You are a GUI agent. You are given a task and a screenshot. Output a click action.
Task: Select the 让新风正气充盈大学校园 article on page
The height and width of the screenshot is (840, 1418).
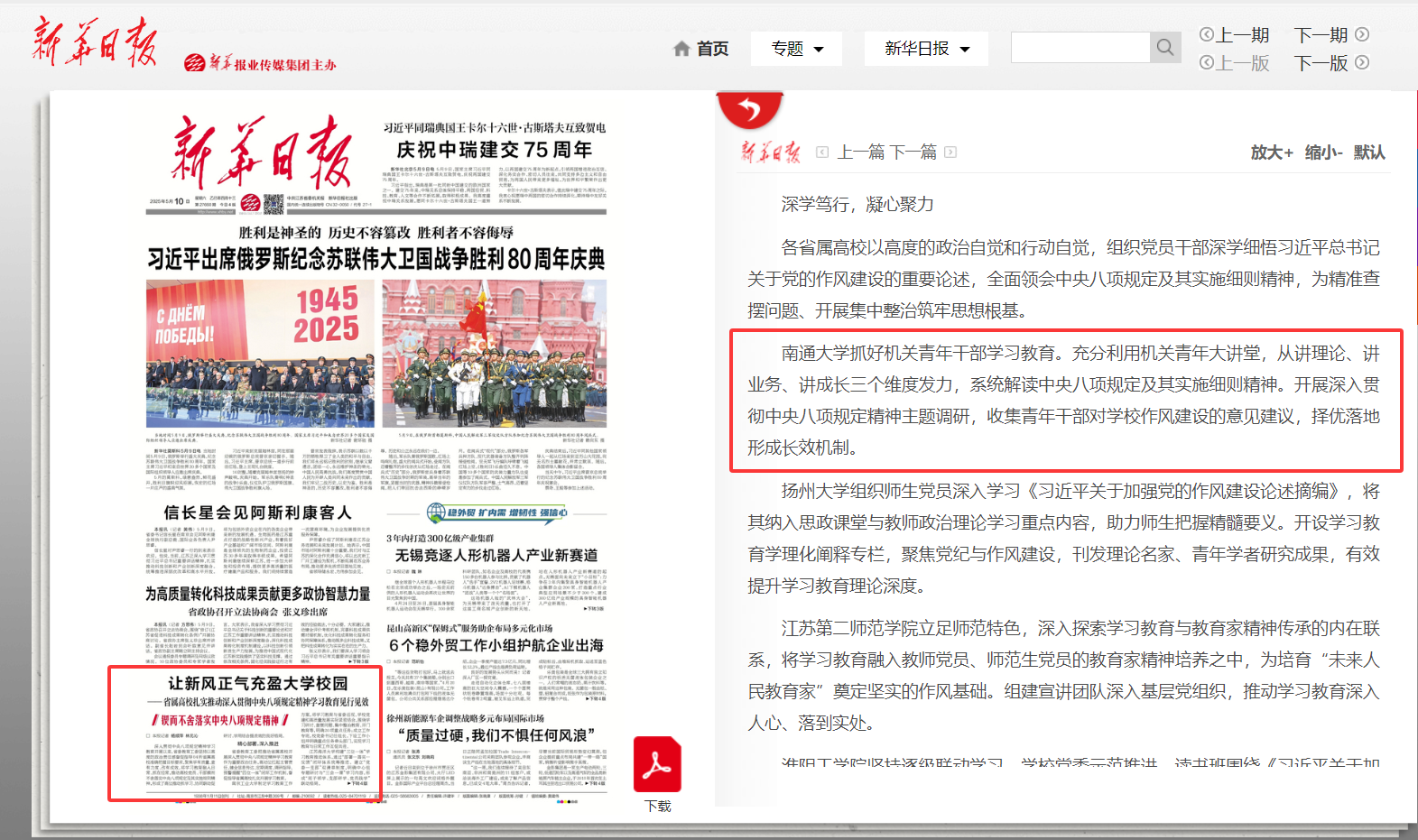click(x=257, y=683)
